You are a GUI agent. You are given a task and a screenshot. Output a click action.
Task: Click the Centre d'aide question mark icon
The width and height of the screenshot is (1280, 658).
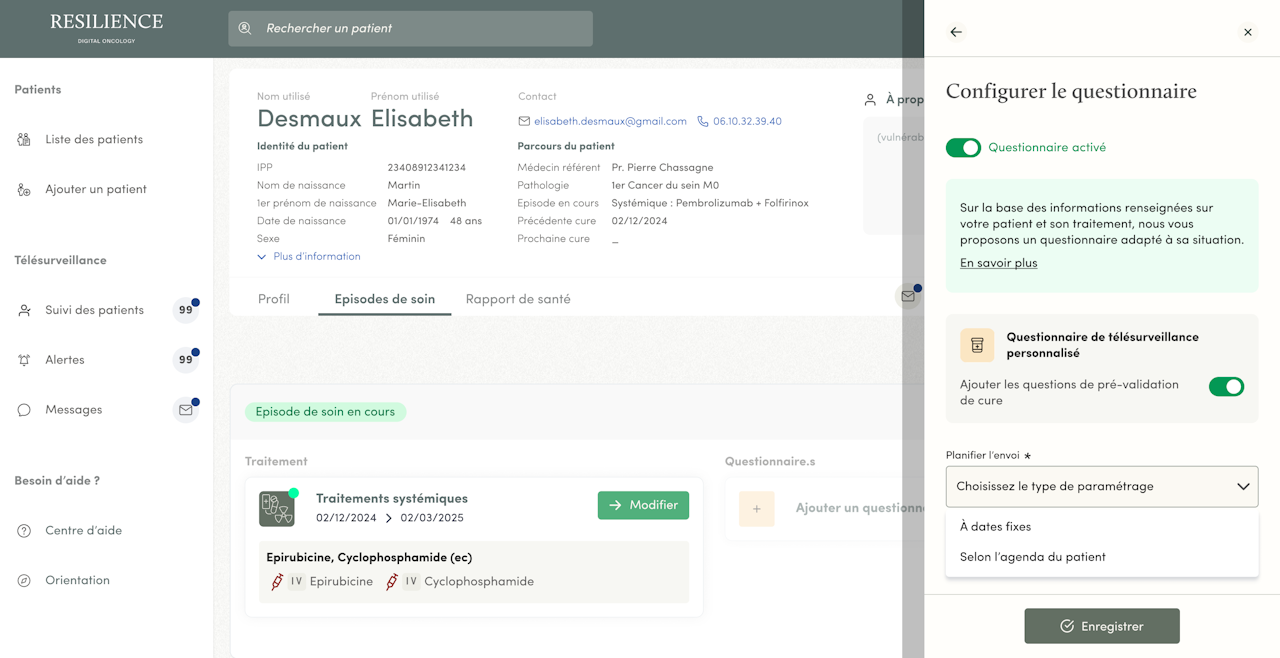pos(24,531)
